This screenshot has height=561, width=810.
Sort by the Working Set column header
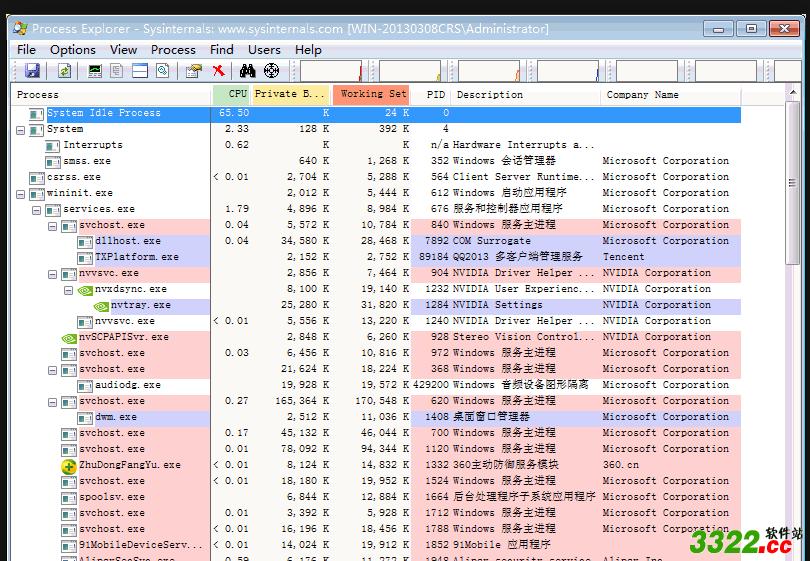coord(371,95)
